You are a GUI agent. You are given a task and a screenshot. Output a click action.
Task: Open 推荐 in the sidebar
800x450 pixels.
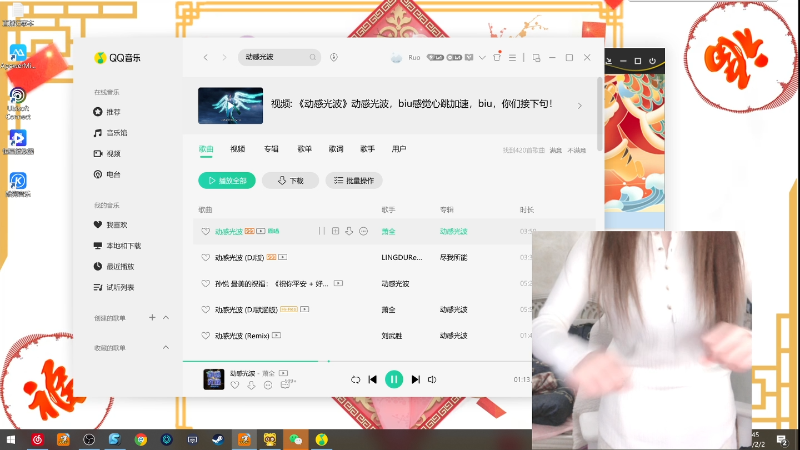click(x=107, y=112)
